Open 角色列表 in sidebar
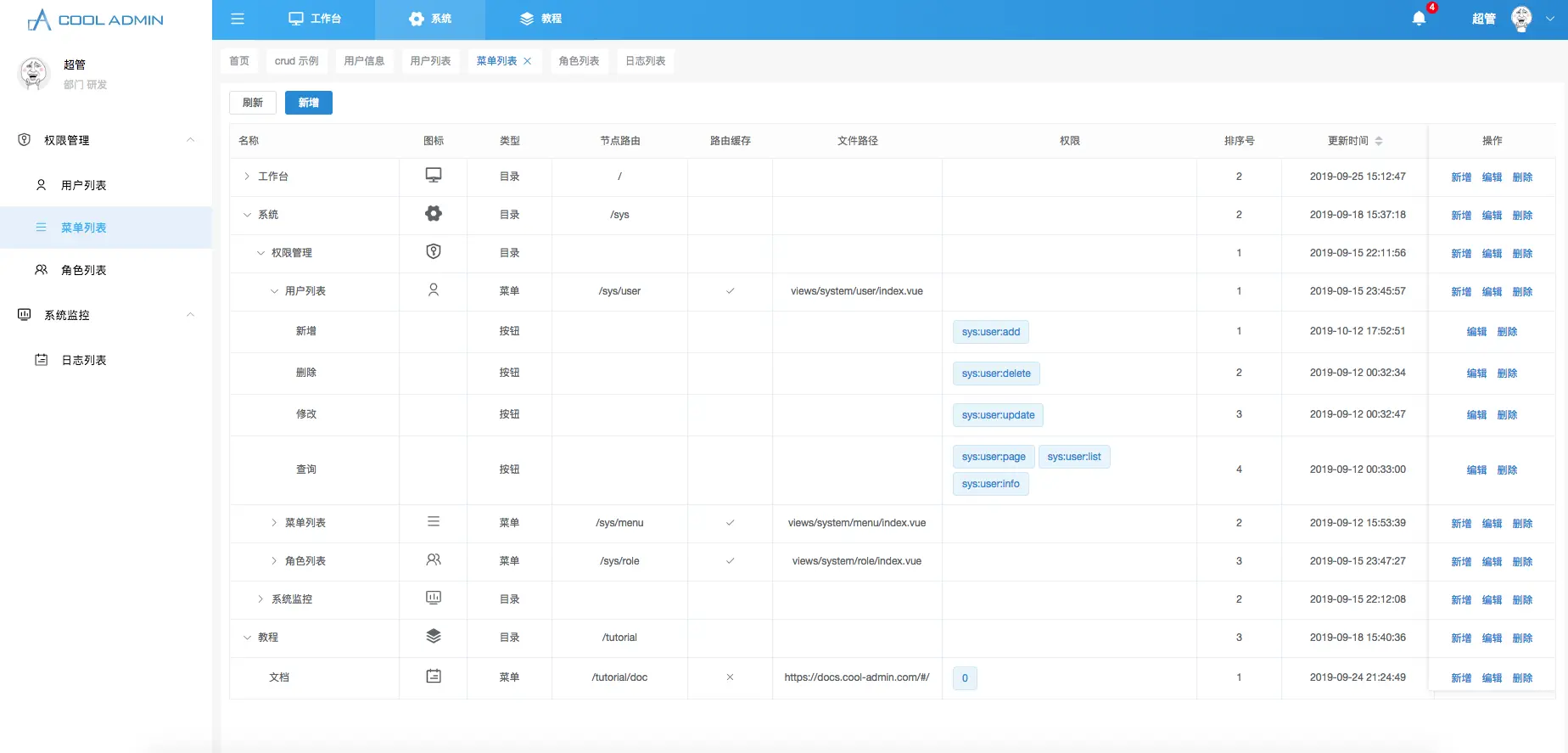1568x753 pixels. (106, 270)
